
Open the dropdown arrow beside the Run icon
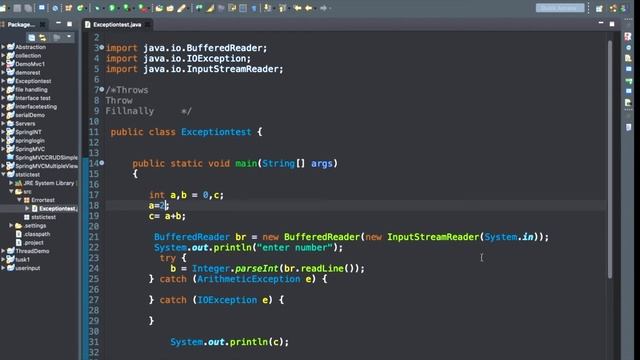(118, 8)
